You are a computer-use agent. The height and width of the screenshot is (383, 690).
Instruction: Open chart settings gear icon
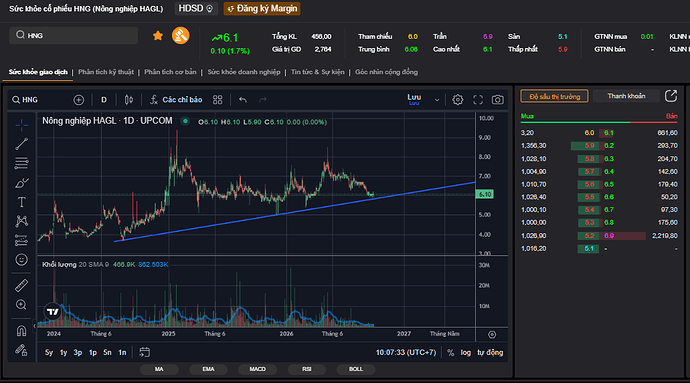click(x=458, y=100)
